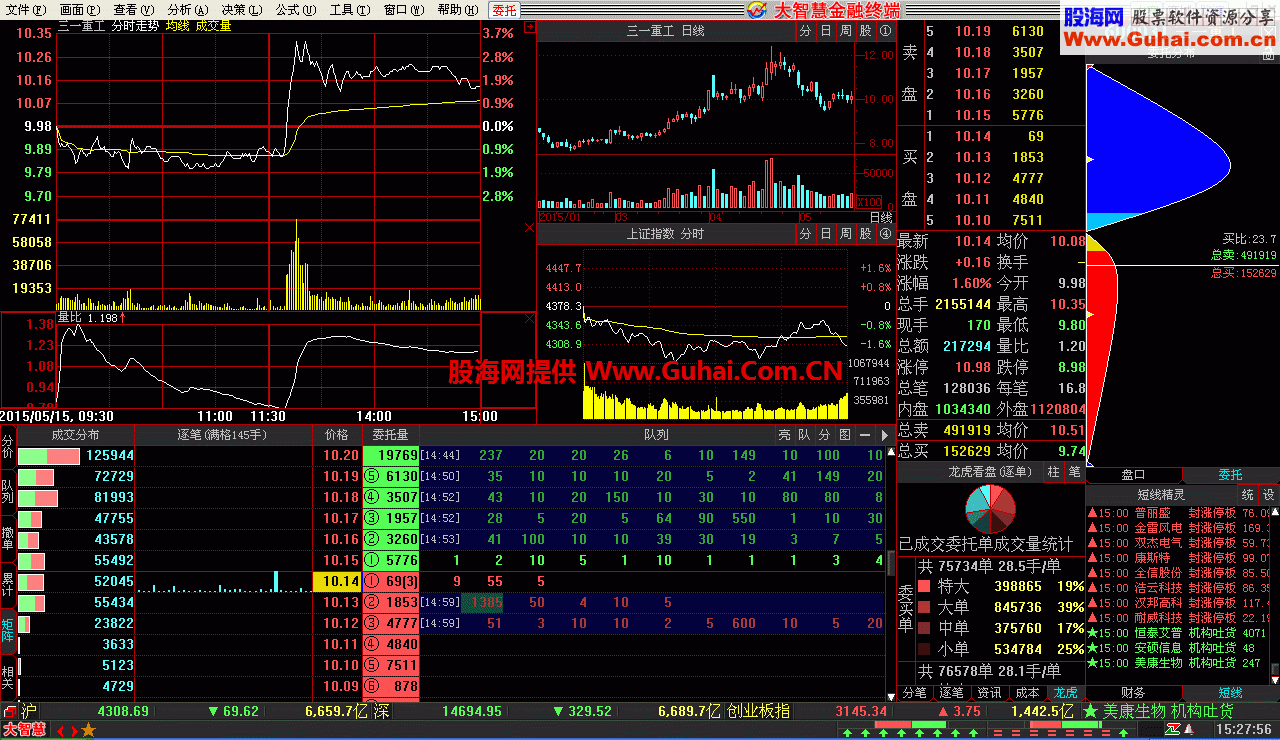Click minus icon in 队列 header
The image size is (1280, 740).
pos(864,435)
